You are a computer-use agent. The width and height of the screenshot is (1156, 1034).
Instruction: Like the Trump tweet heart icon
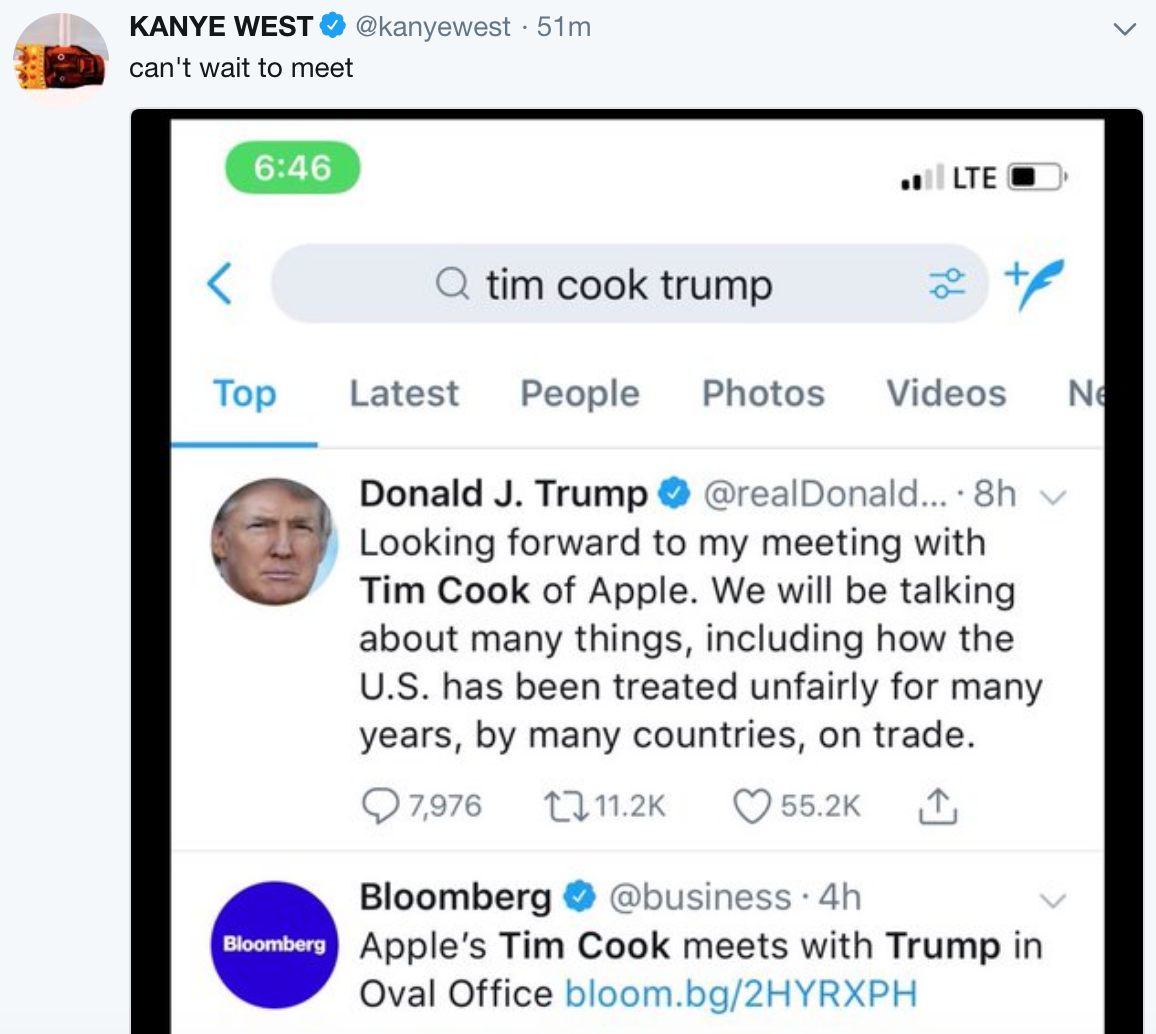coord(753,806)
